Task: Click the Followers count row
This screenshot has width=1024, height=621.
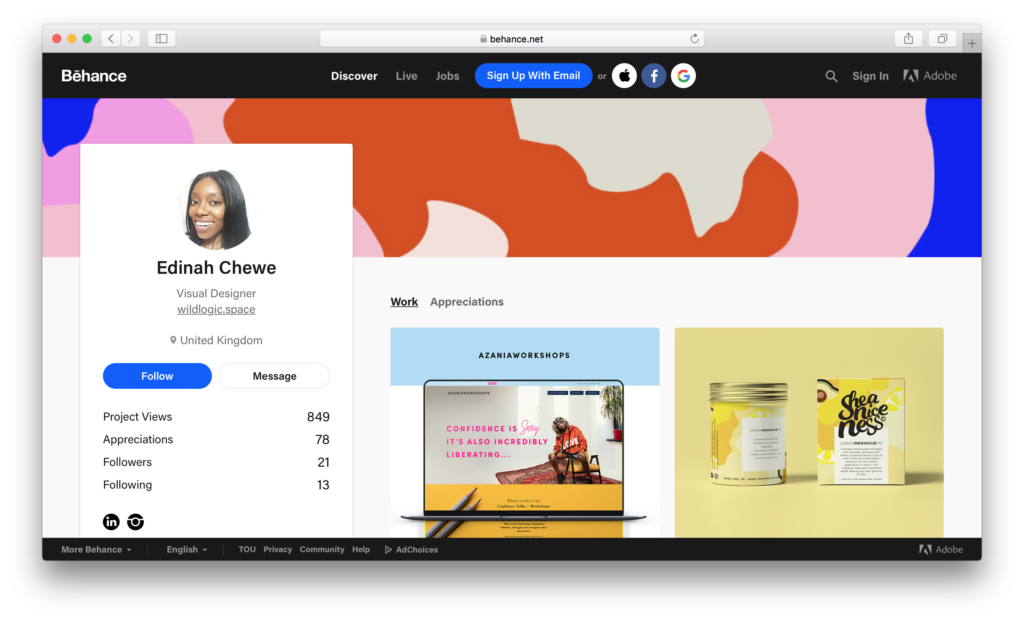Action: (216, 462)
